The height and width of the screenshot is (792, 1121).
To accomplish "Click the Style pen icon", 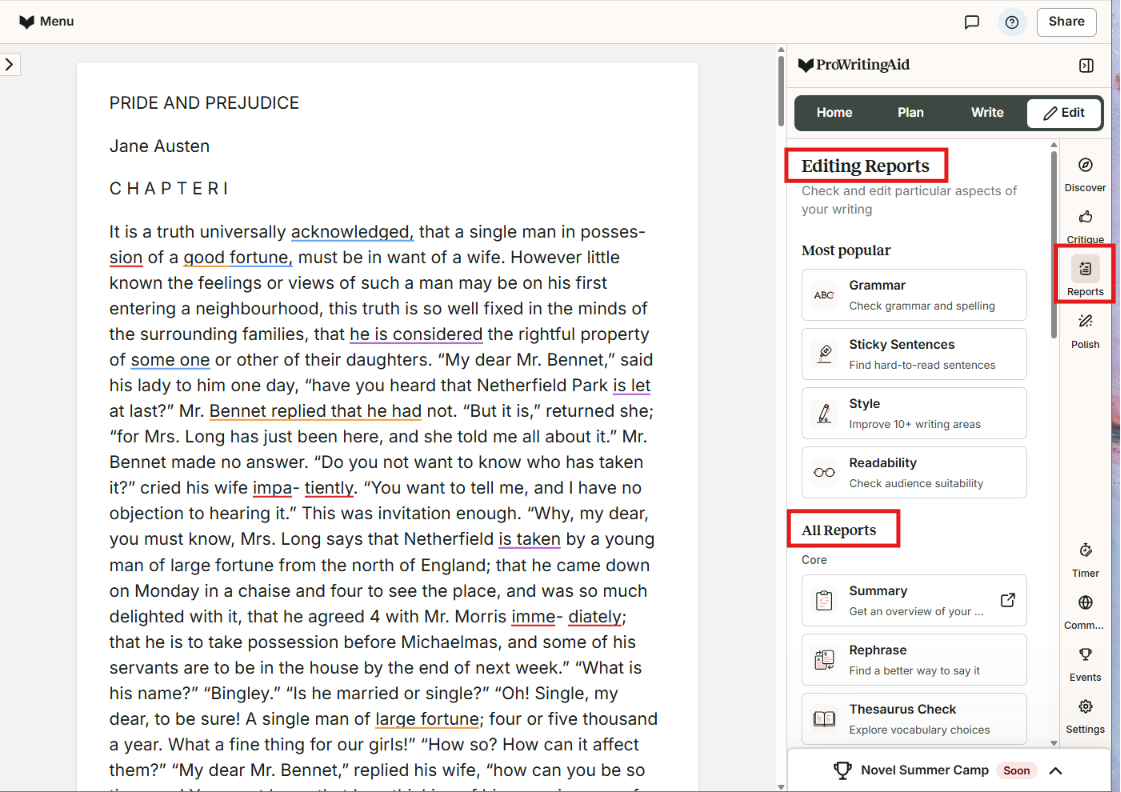I will pyautogui.click(x=824, y=414).
